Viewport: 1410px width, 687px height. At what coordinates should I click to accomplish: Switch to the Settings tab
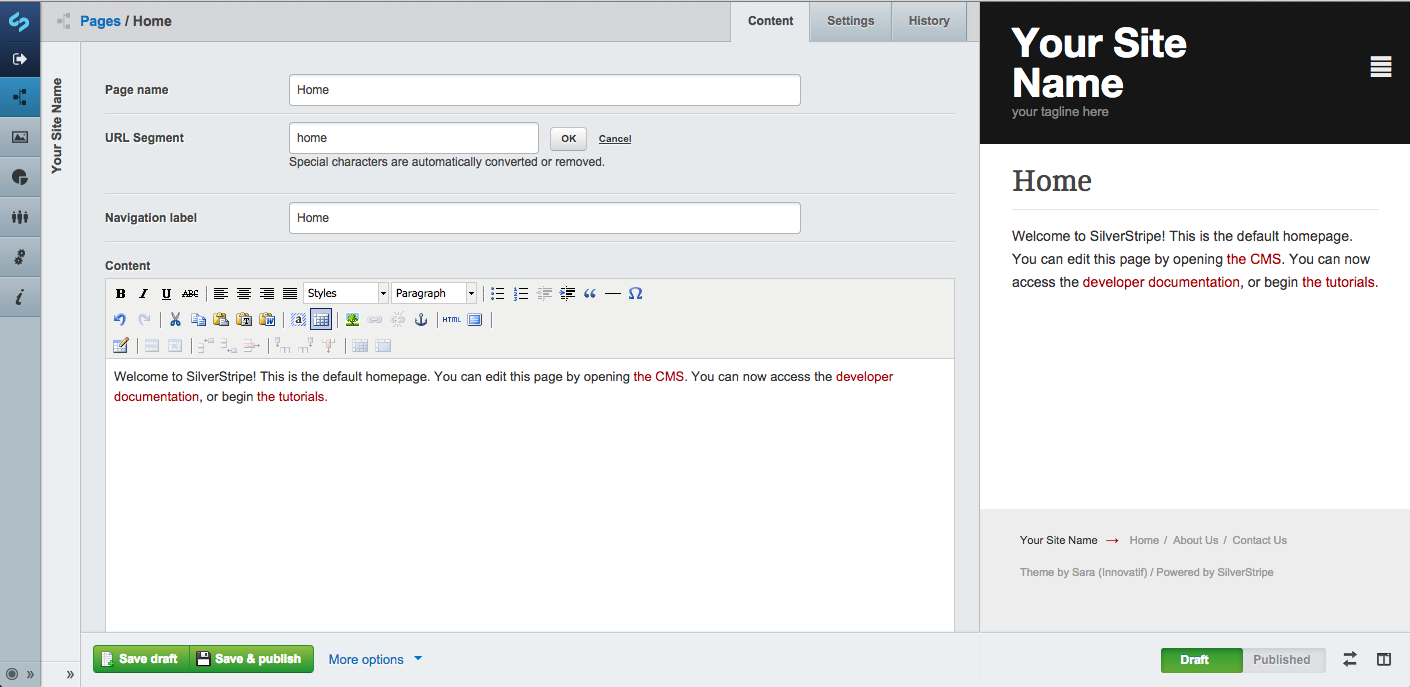[x=850, y=20]
